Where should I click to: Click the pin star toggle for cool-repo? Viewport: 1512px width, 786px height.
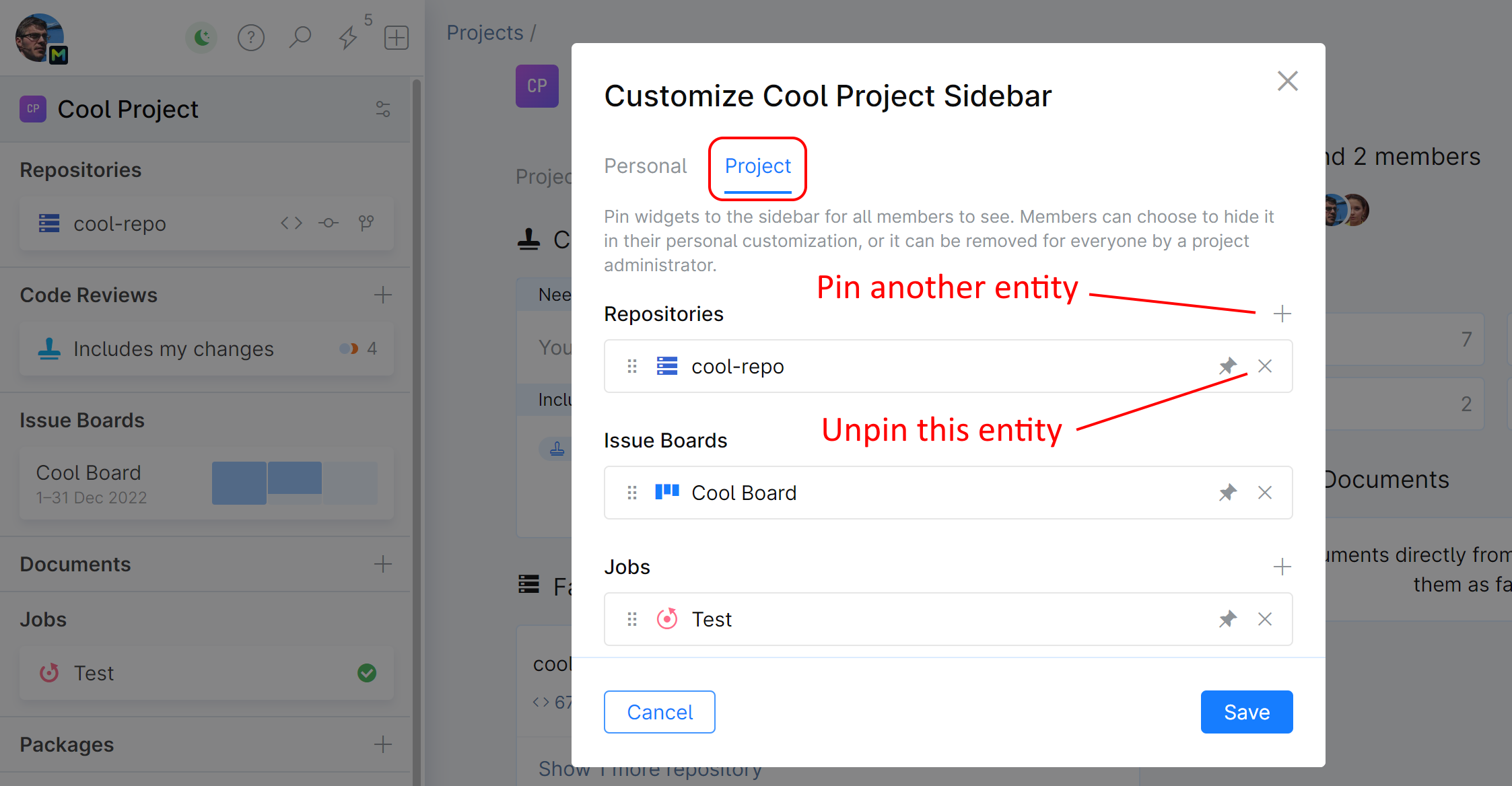(1227, 365)
